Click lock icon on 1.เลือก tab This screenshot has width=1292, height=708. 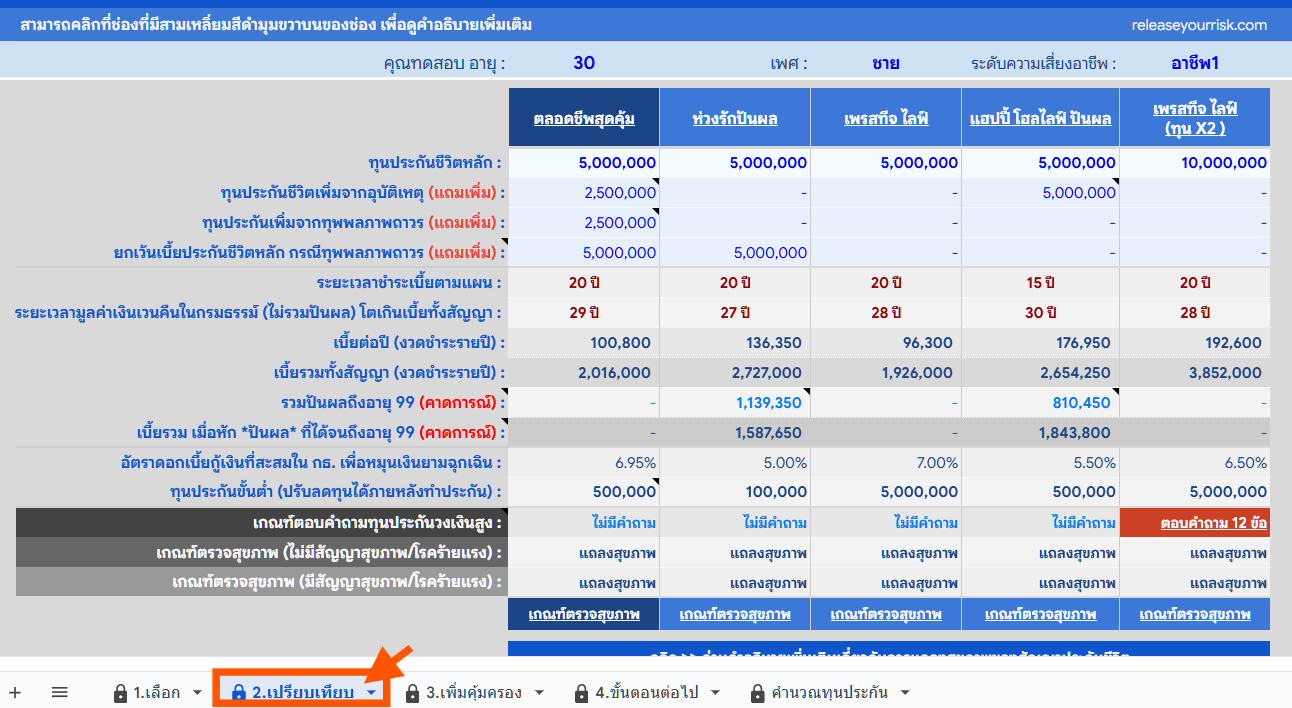tap(121, 693)
